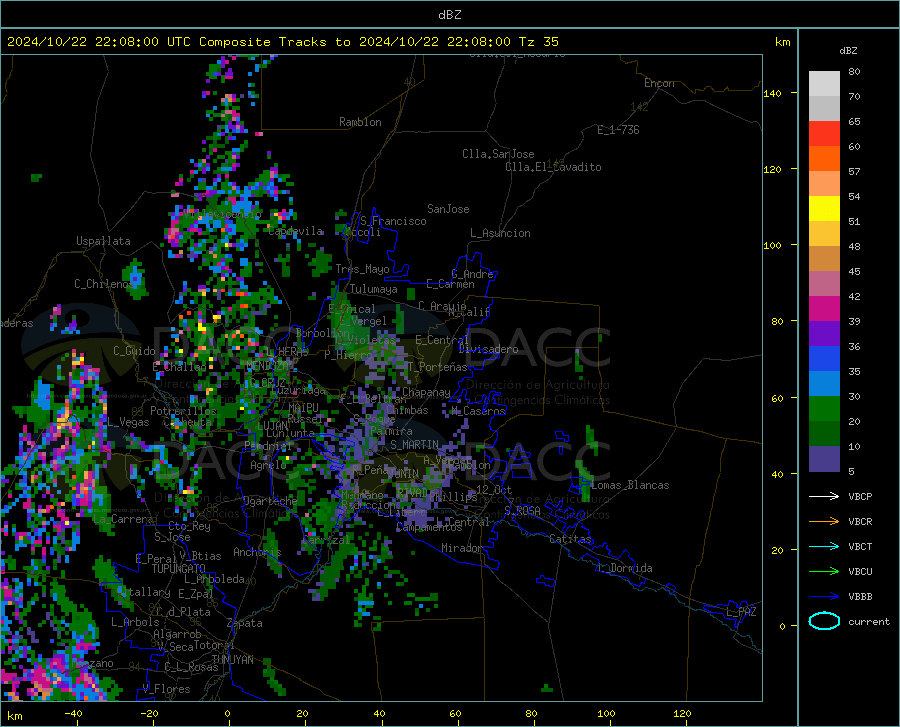Click the 'C_Chilenos' map label
900x727 pixels.
[104, 284]
